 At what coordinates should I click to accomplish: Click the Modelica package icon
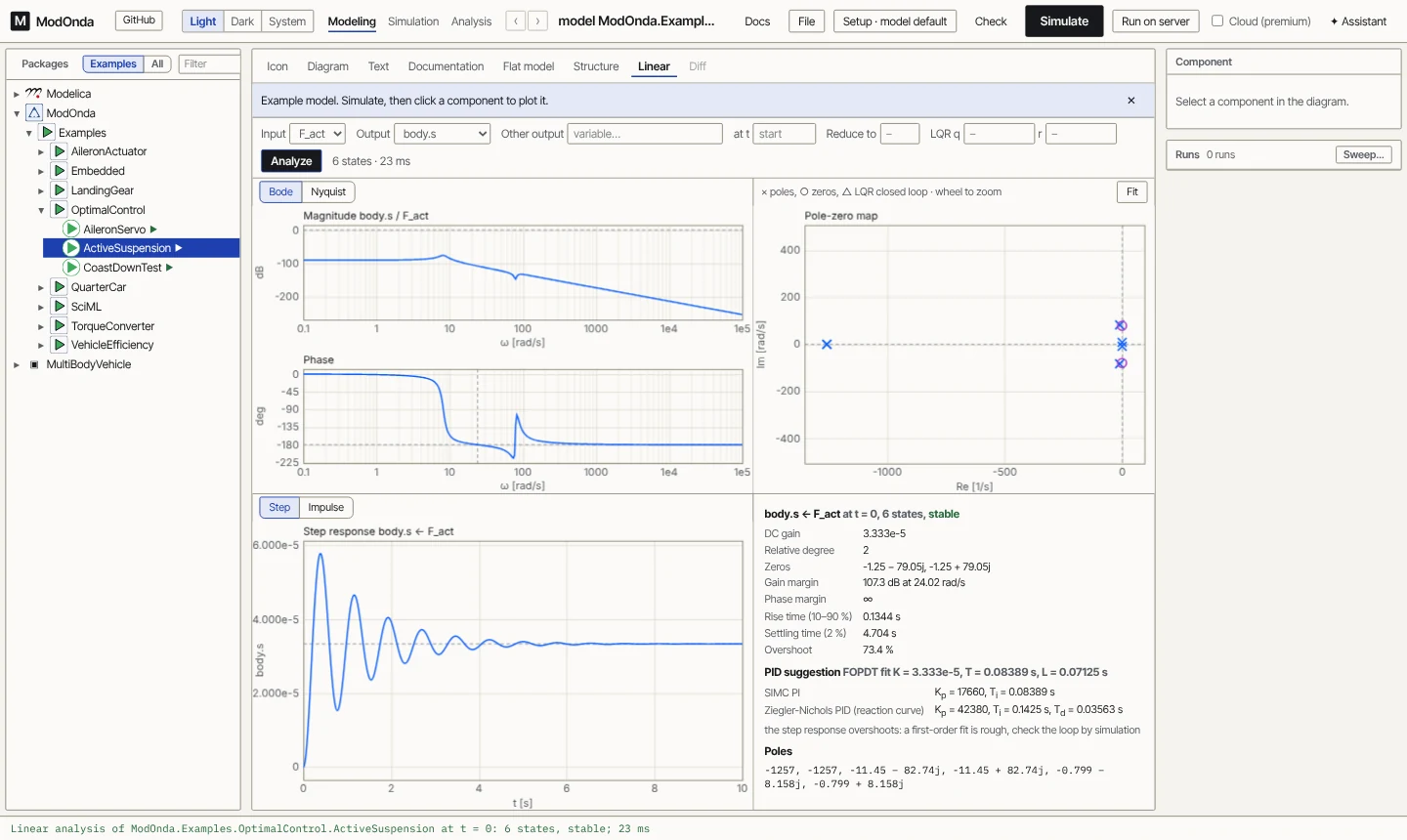[34, 94]
